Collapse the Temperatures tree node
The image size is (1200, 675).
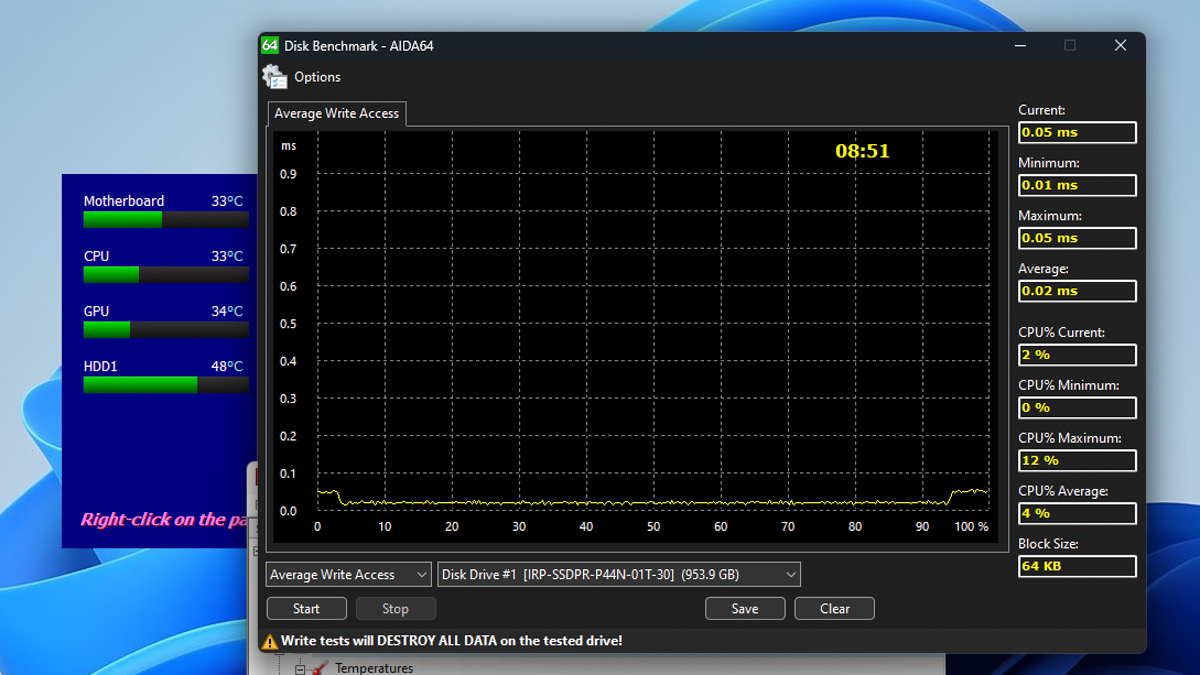point(299,668)
